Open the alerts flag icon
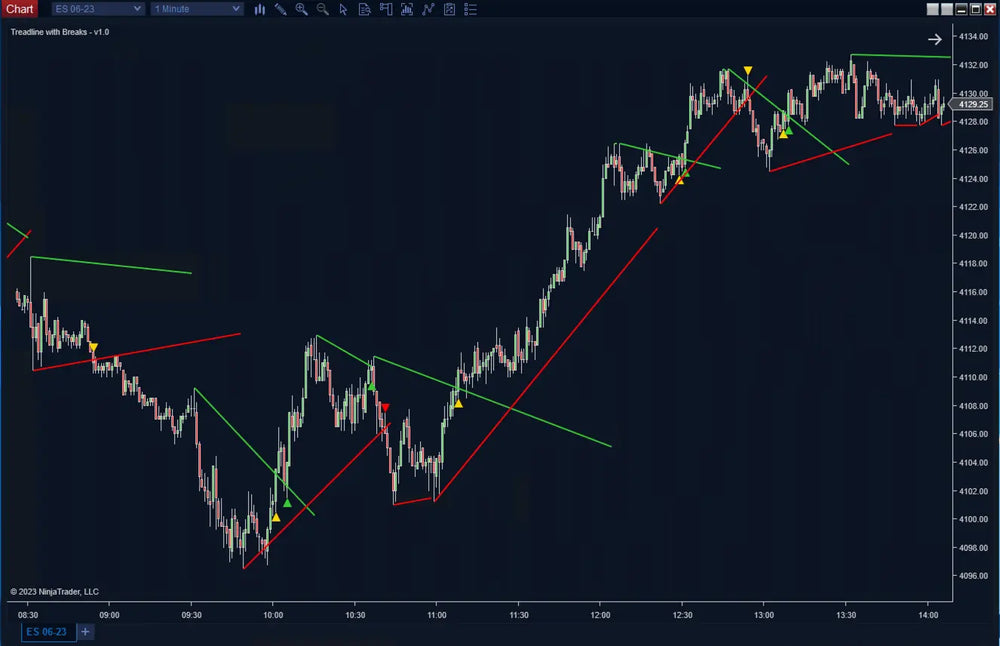 386,9
